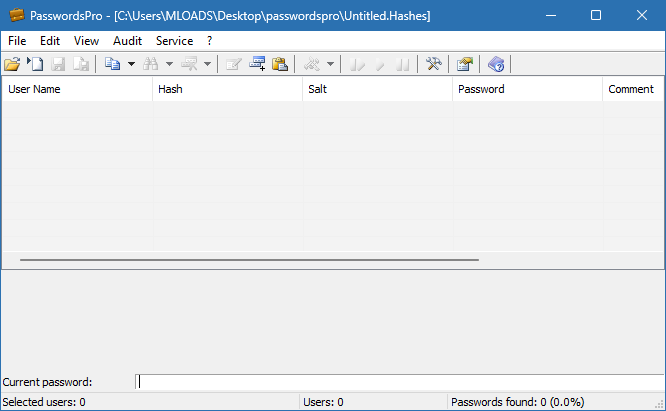666x411 pixels.
Task: Maximize the PasswordsPro window
Action: pos(596,15)
